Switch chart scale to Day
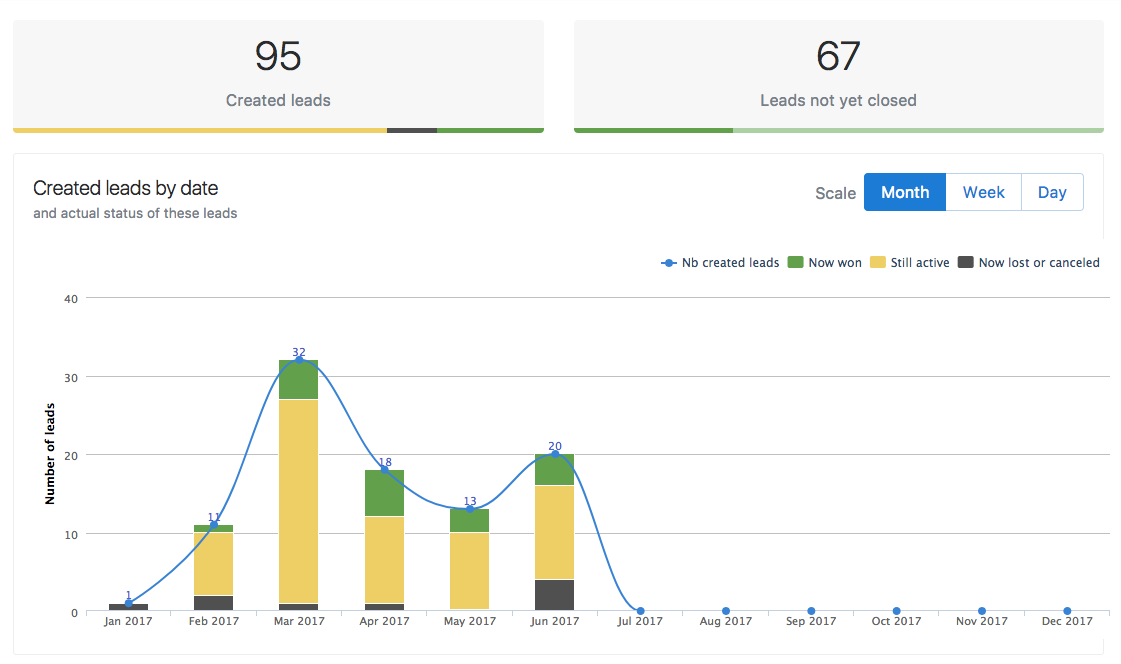 [x=1051, y=193]
